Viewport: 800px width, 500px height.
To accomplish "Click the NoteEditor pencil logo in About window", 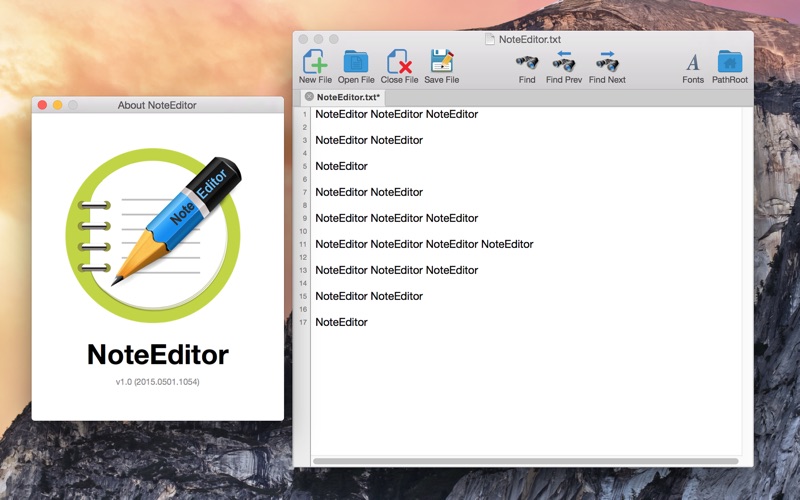I will tap(153, 235).
